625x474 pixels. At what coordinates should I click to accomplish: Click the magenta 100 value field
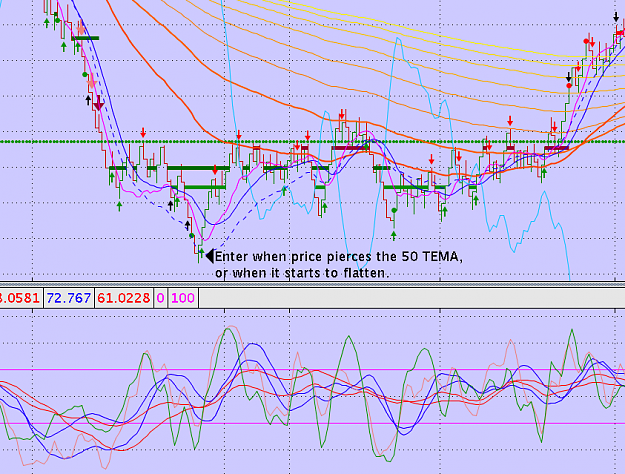(x=183, y=298)
